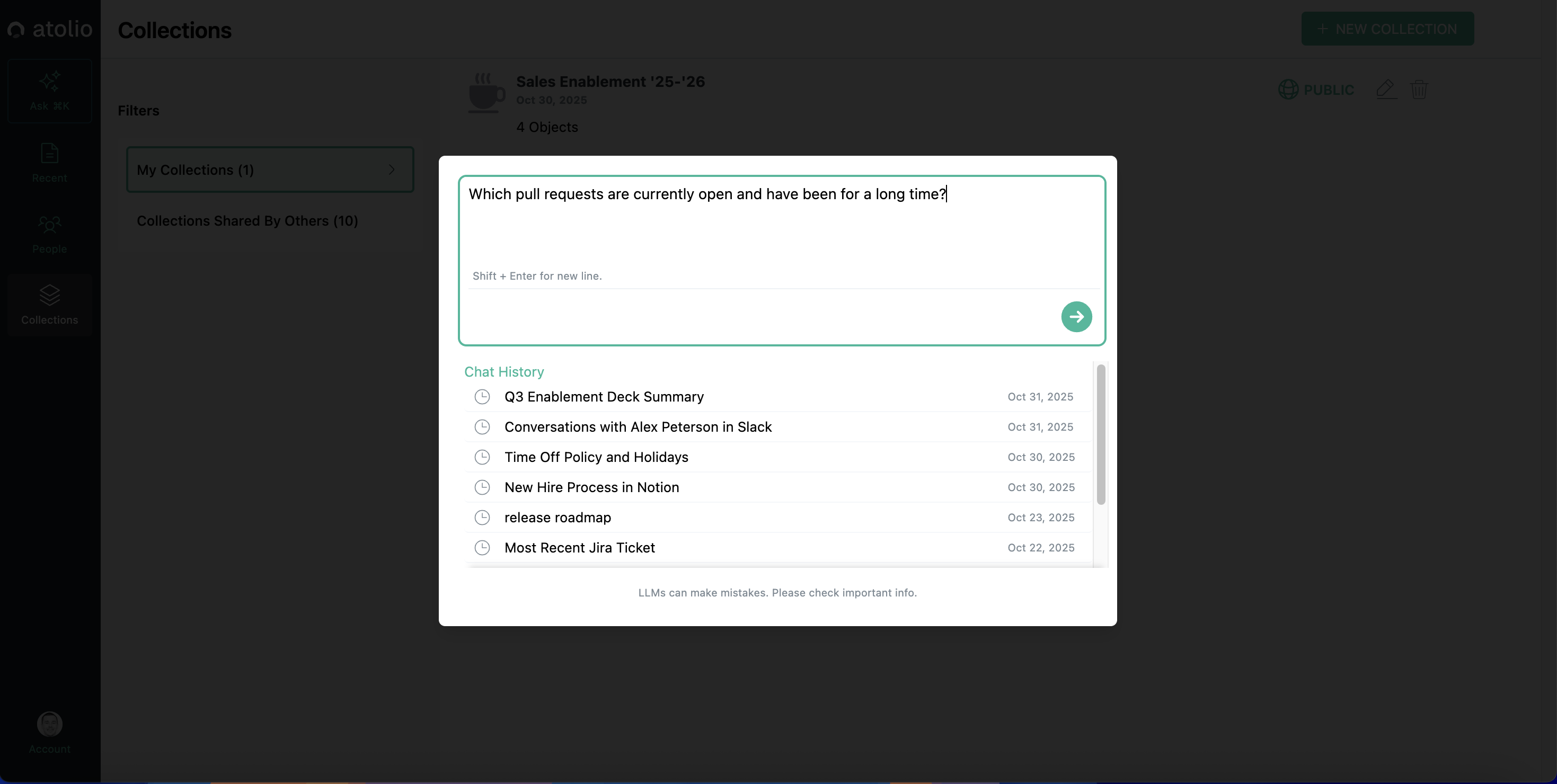Submit the question with green arrow button
The width and height of the screenshot is (1557, 784).
click(x=1076, y=316)
